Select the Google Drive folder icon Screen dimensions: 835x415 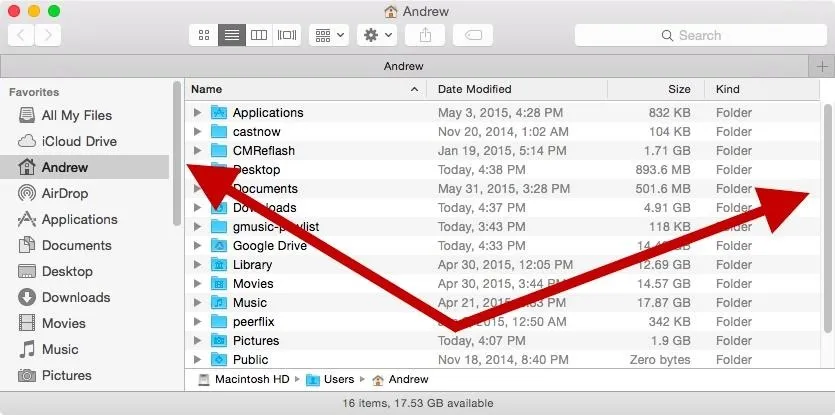tap(219, 246)
